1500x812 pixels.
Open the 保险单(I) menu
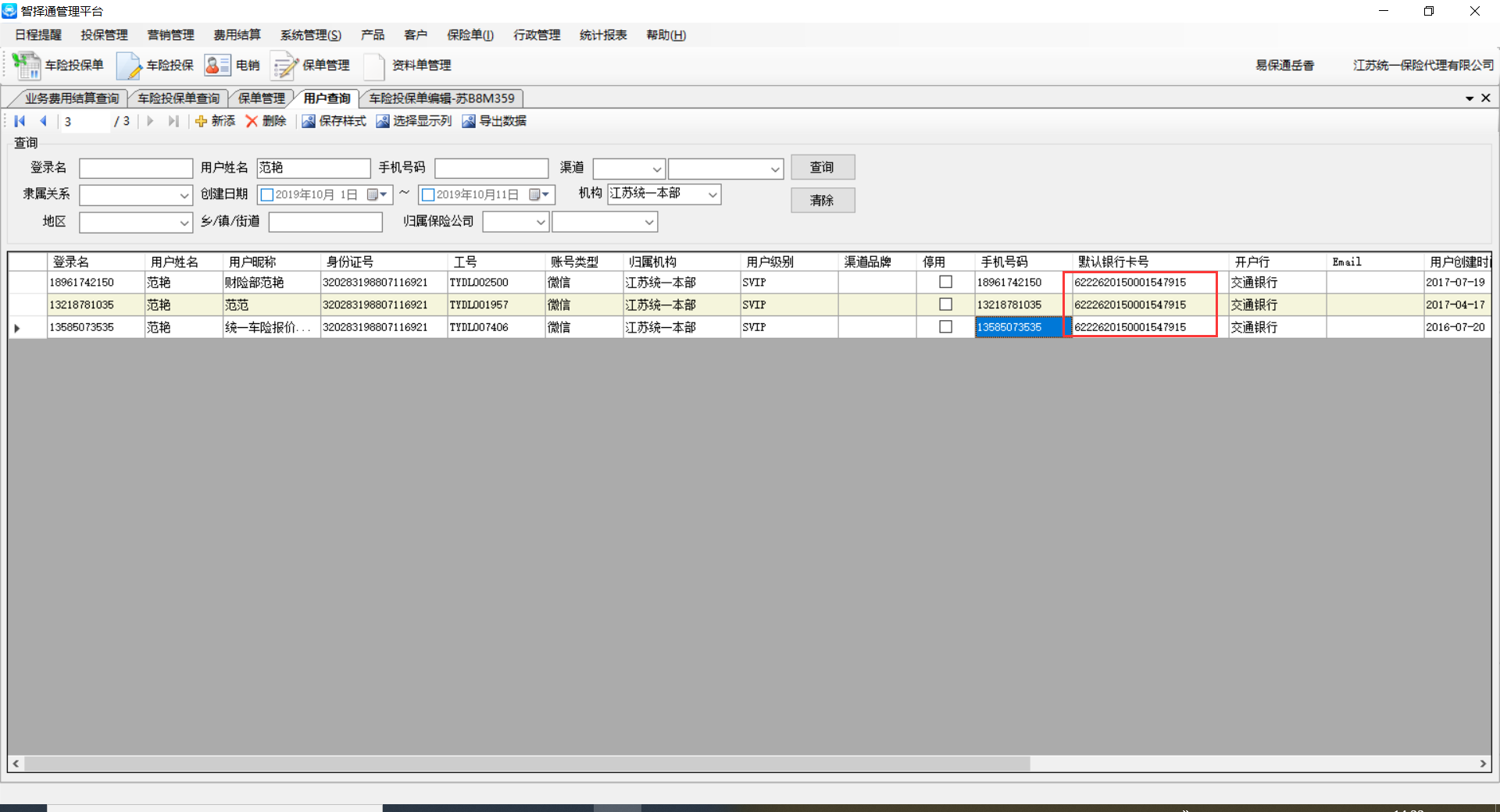pos(470,35)
